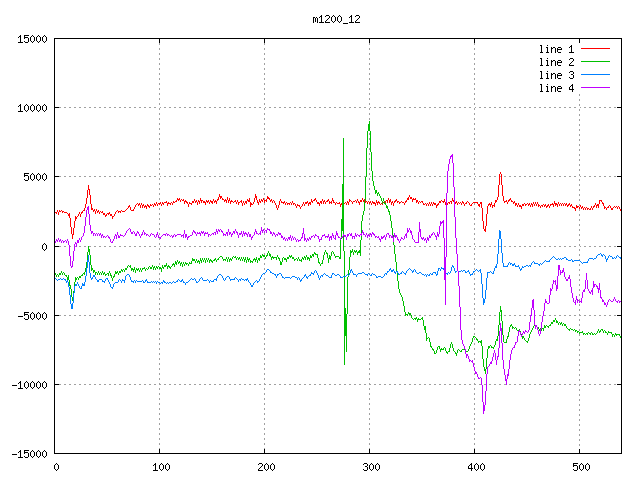640x480 pixels.
Task: Click the red line's spike near x=425
Action: 500,173
